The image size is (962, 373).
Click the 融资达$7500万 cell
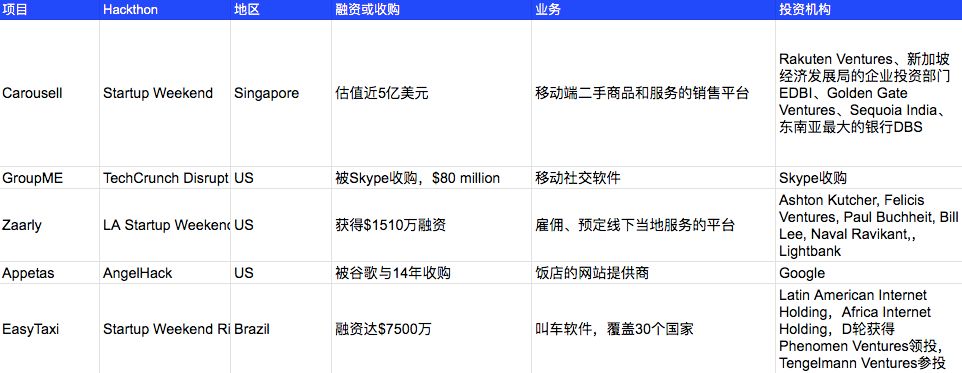point(431,329)
